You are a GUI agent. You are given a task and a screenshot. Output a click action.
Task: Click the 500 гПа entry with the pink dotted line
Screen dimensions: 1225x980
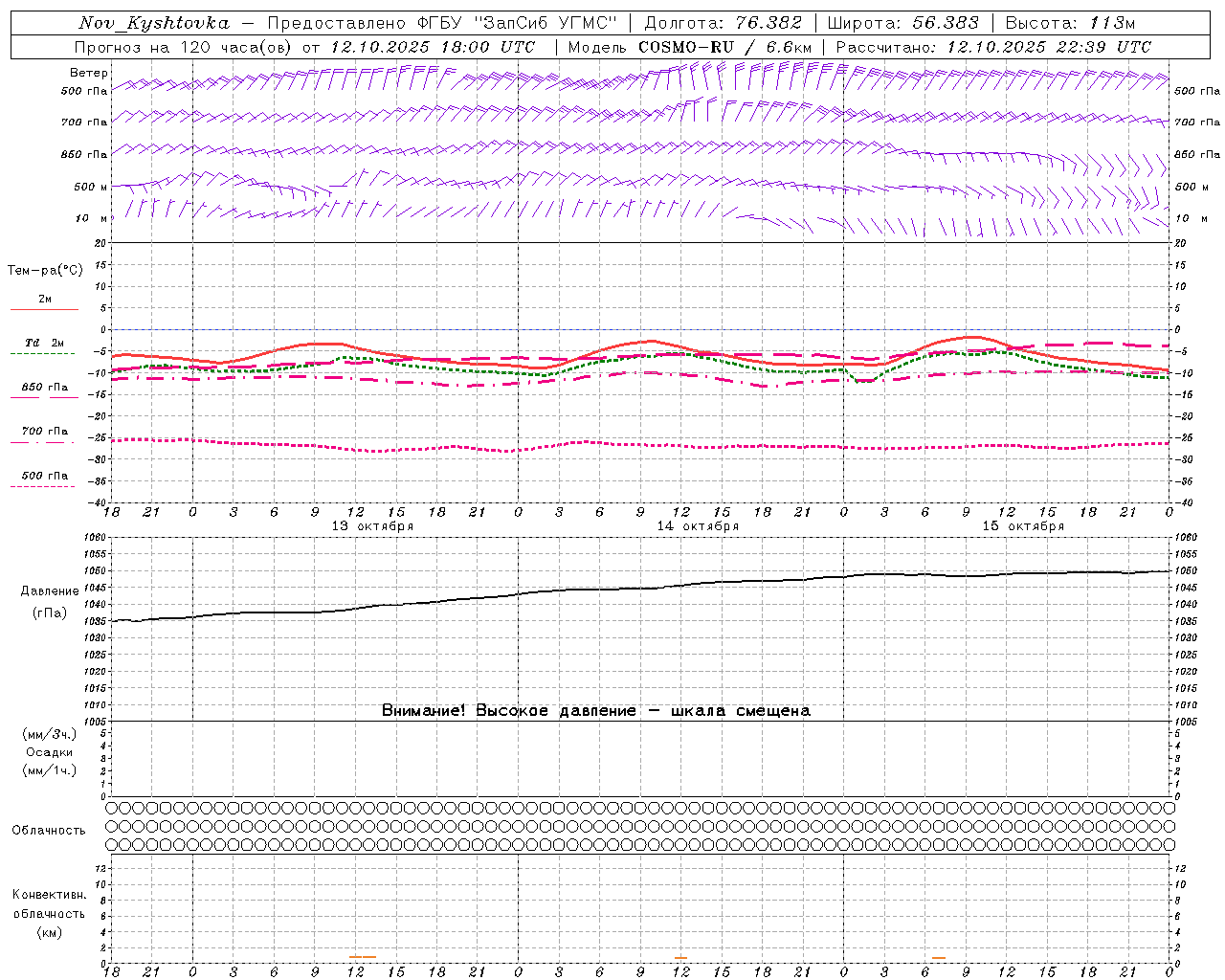tap(44, 479)
